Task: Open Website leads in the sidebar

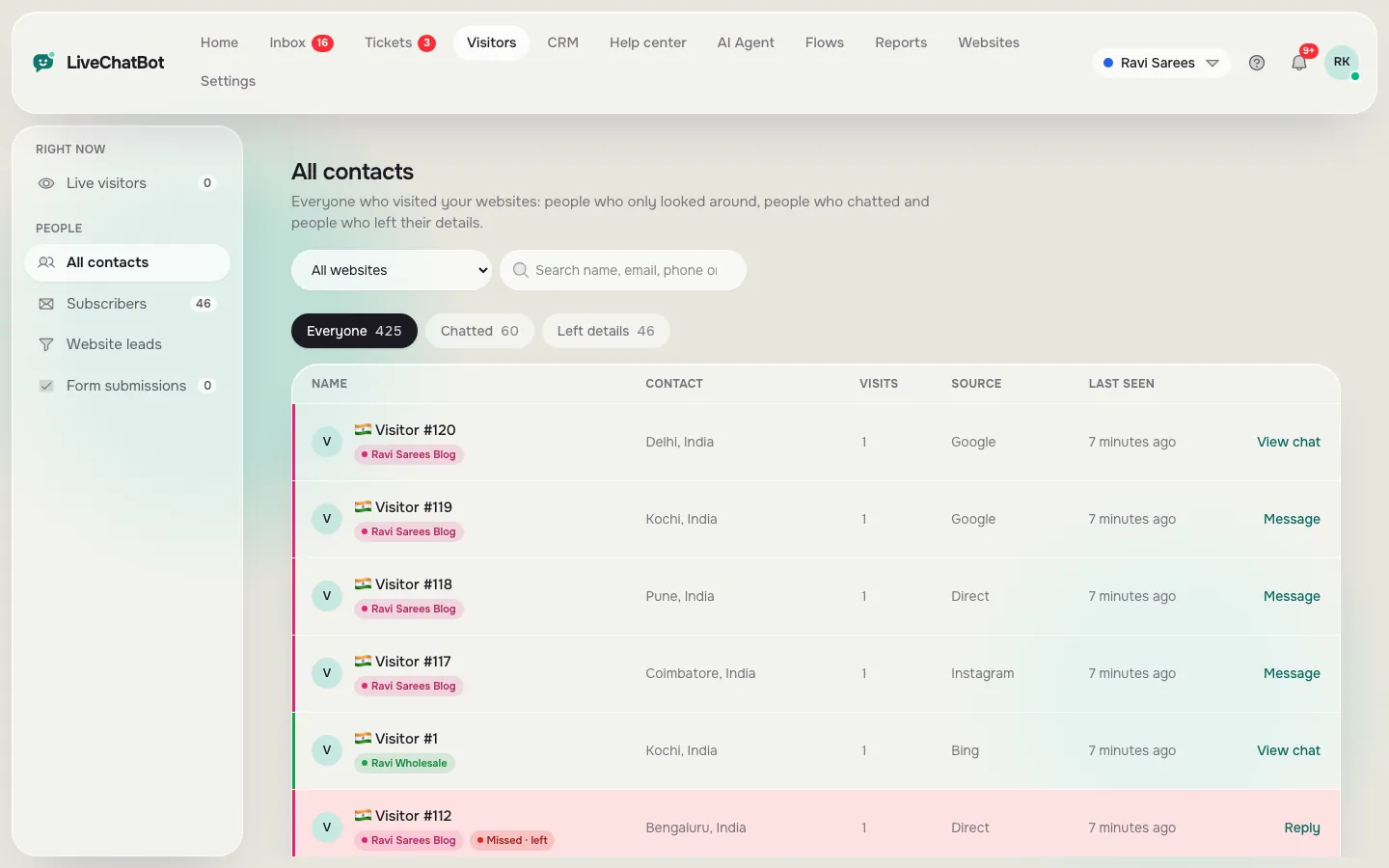Action: click(x=126, y=344)
